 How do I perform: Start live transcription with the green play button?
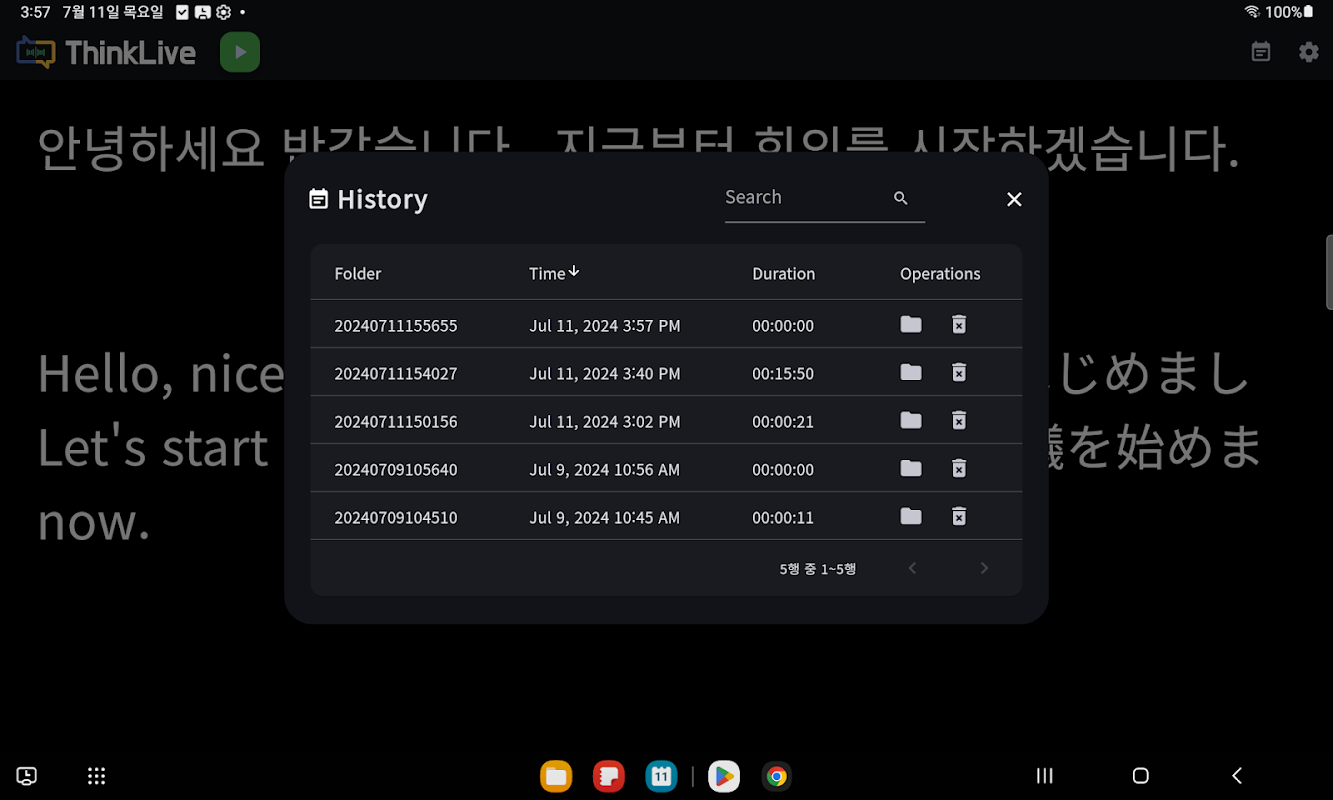pos(240,52)
